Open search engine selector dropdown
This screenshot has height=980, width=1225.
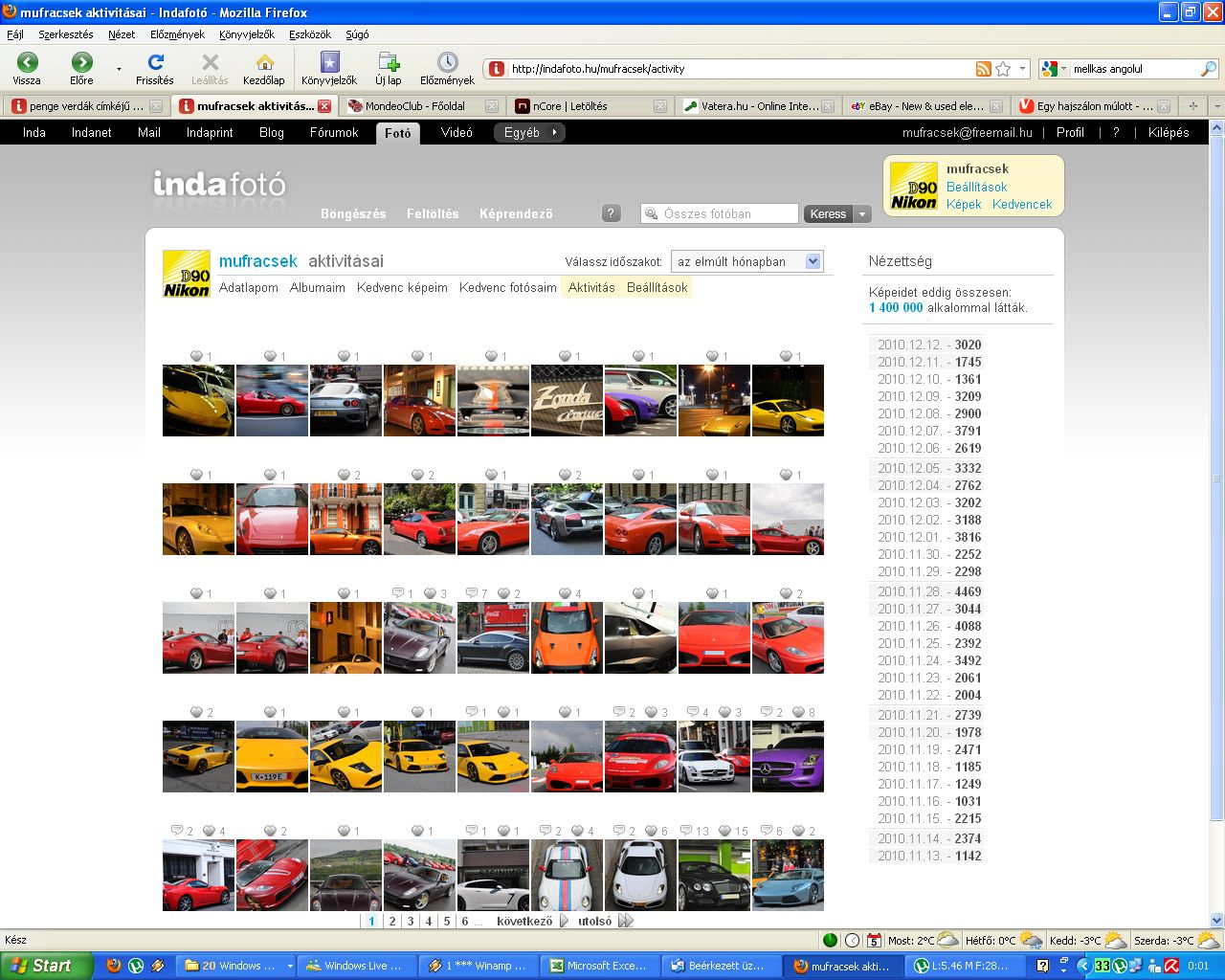click(x=1055, y=69)
